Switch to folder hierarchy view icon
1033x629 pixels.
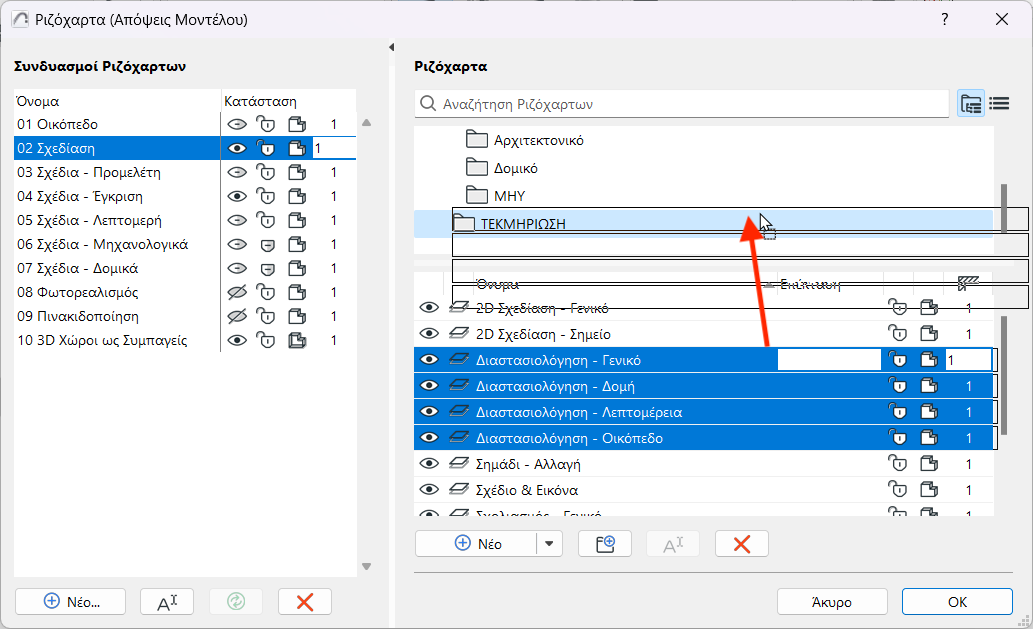pyautogui.click(x=970, y=103)
